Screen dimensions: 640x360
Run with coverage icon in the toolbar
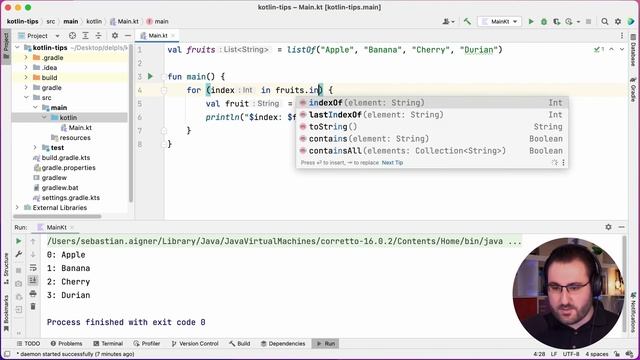(x=556, y=22)
